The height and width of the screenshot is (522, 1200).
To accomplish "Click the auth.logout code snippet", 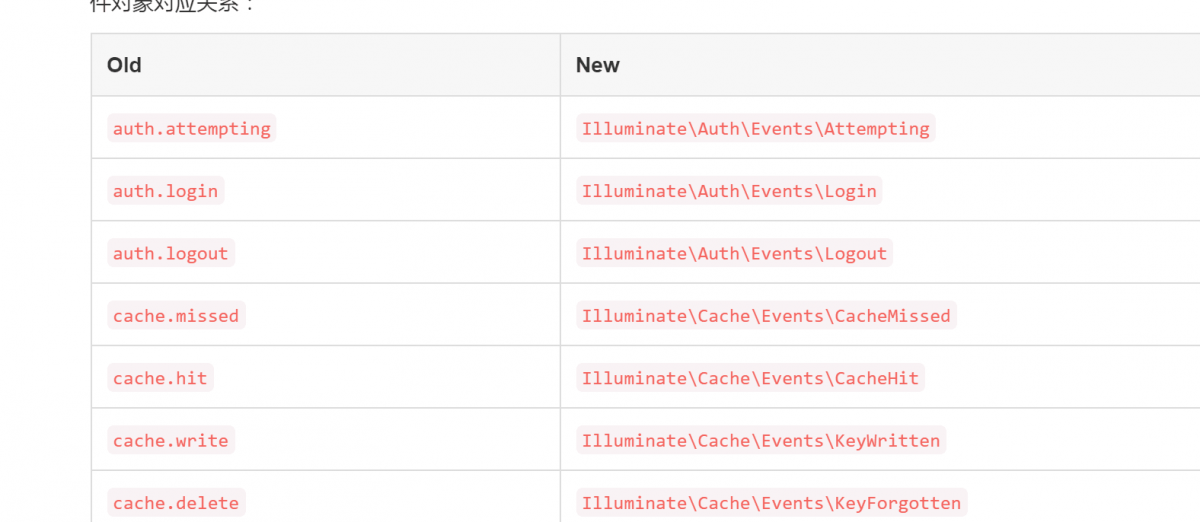I will pos(170,253).
